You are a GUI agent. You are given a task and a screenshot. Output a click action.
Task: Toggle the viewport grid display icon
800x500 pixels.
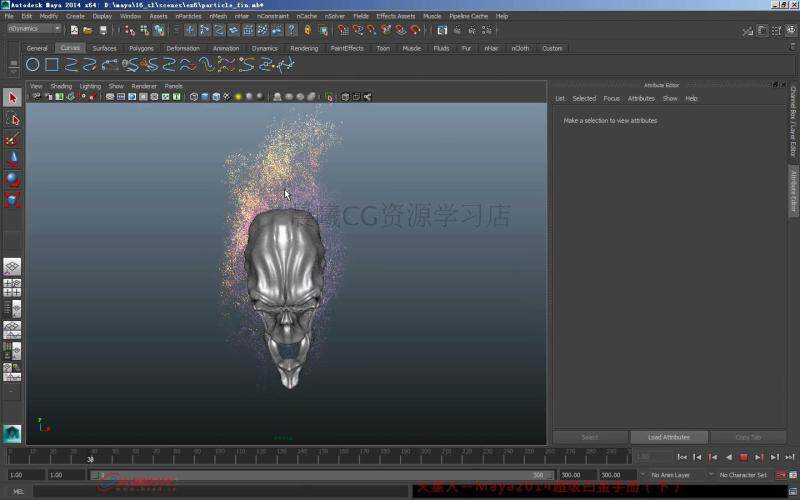point(110,97)
